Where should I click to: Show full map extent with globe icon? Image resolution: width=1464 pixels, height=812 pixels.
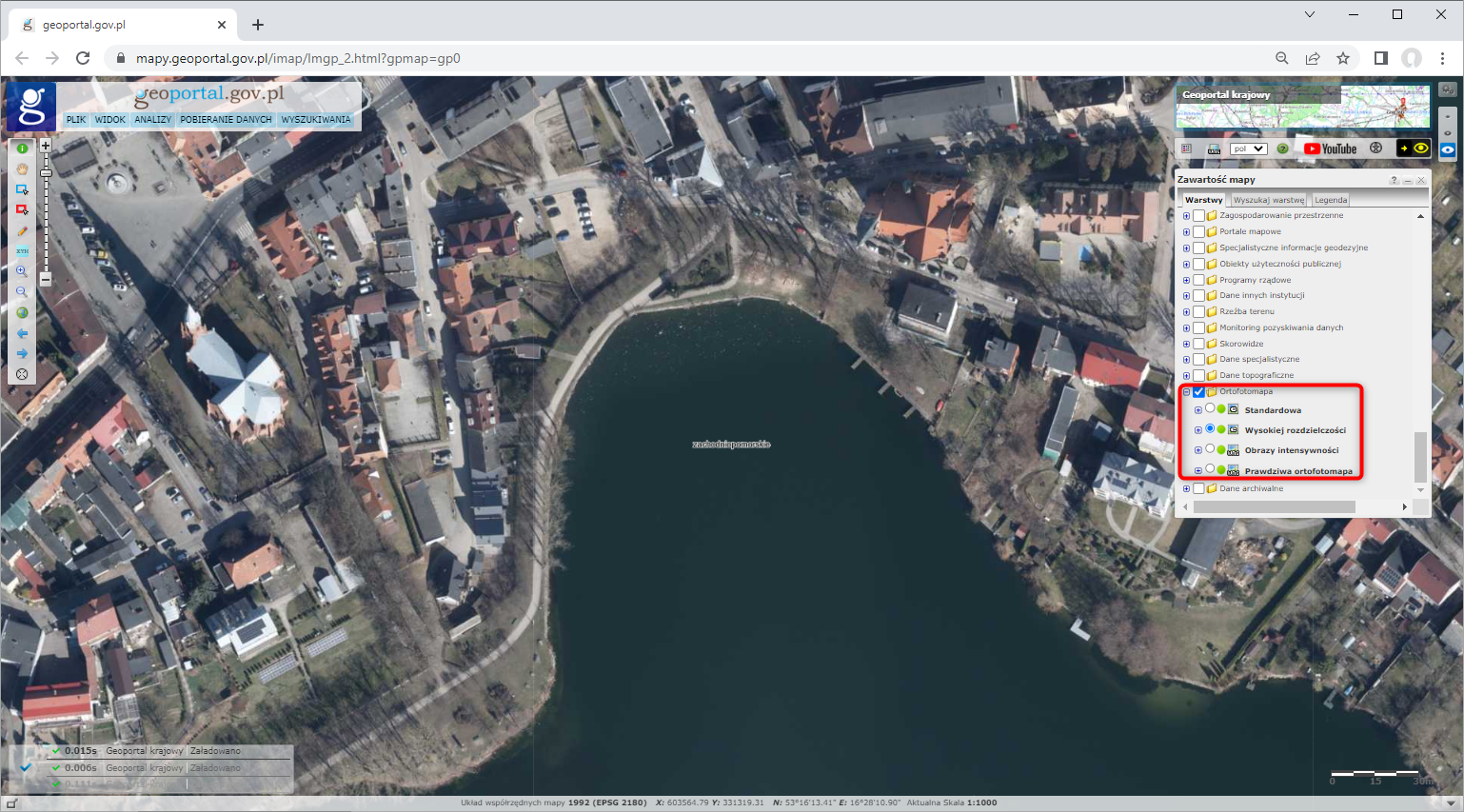pos(22,312)
